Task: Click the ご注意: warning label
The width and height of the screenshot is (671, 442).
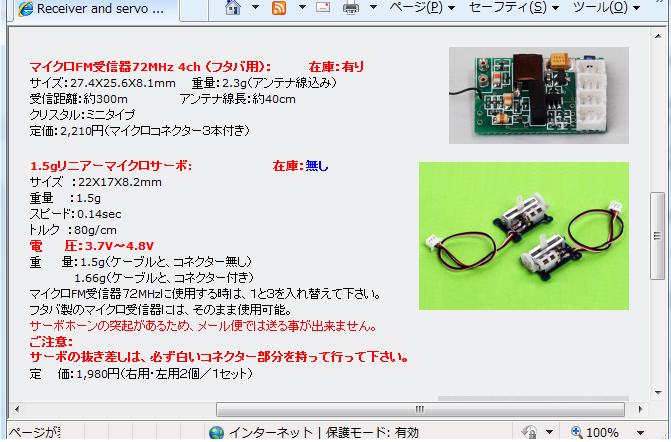Action: tap(51, 342)
